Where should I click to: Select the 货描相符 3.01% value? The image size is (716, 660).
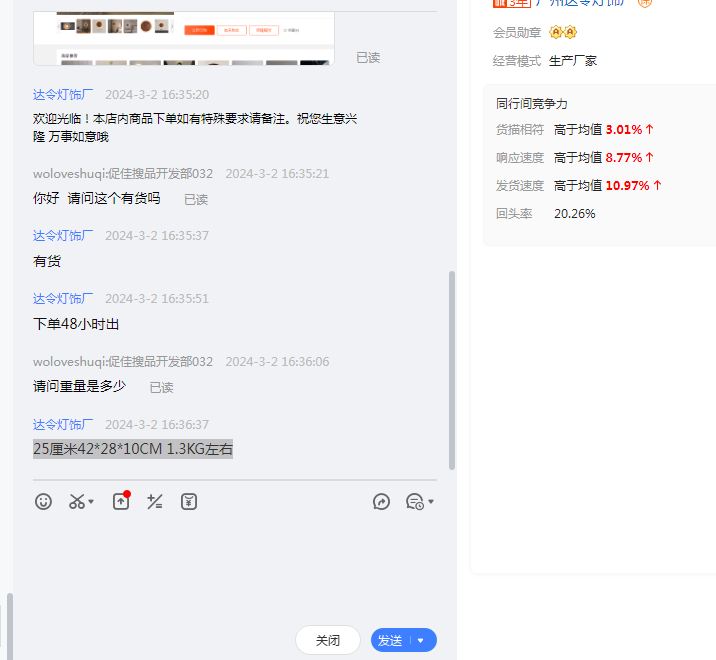pos(624,130)
